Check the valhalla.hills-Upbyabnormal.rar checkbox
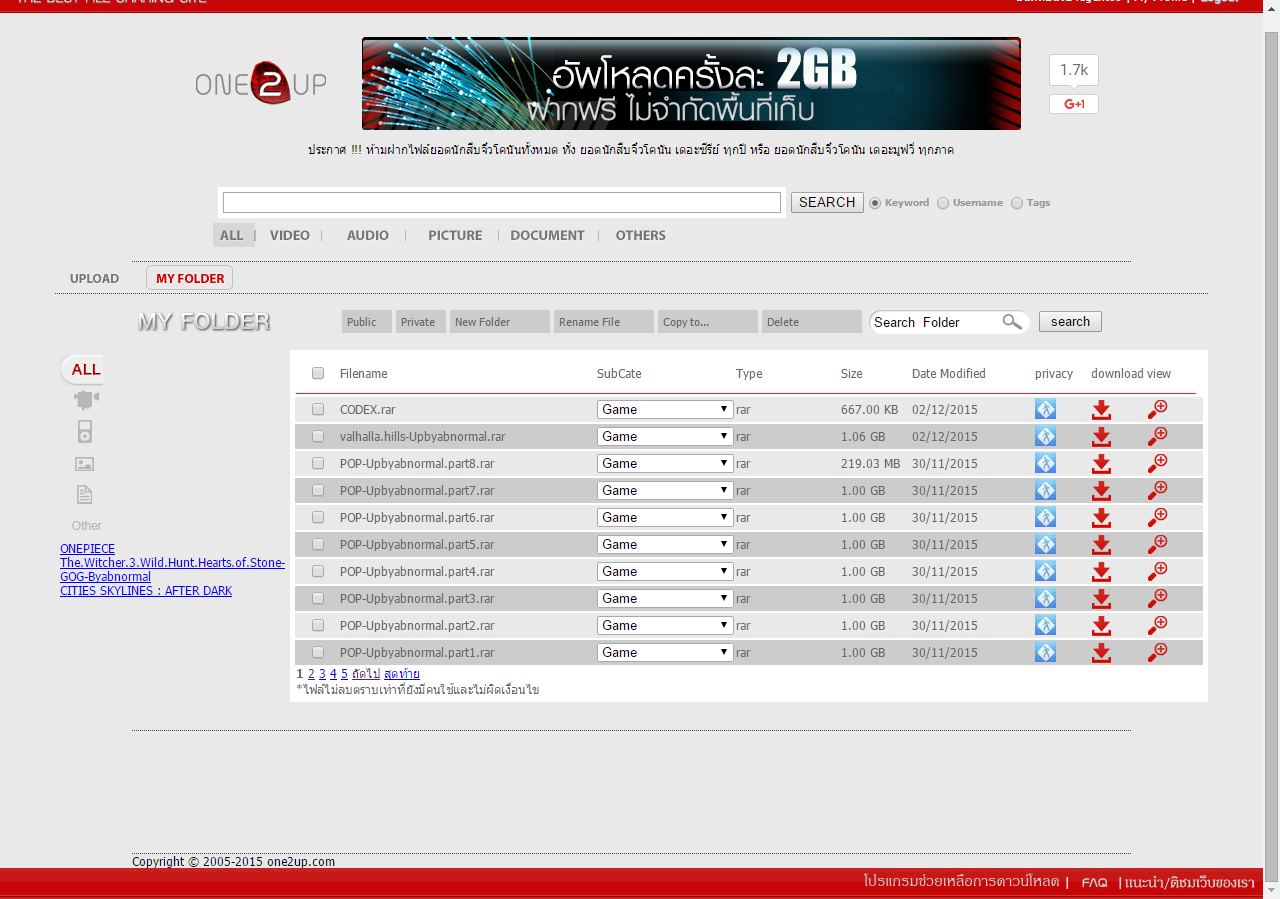This screenshot has width=1280, height=899. click(x=318, y=436)
